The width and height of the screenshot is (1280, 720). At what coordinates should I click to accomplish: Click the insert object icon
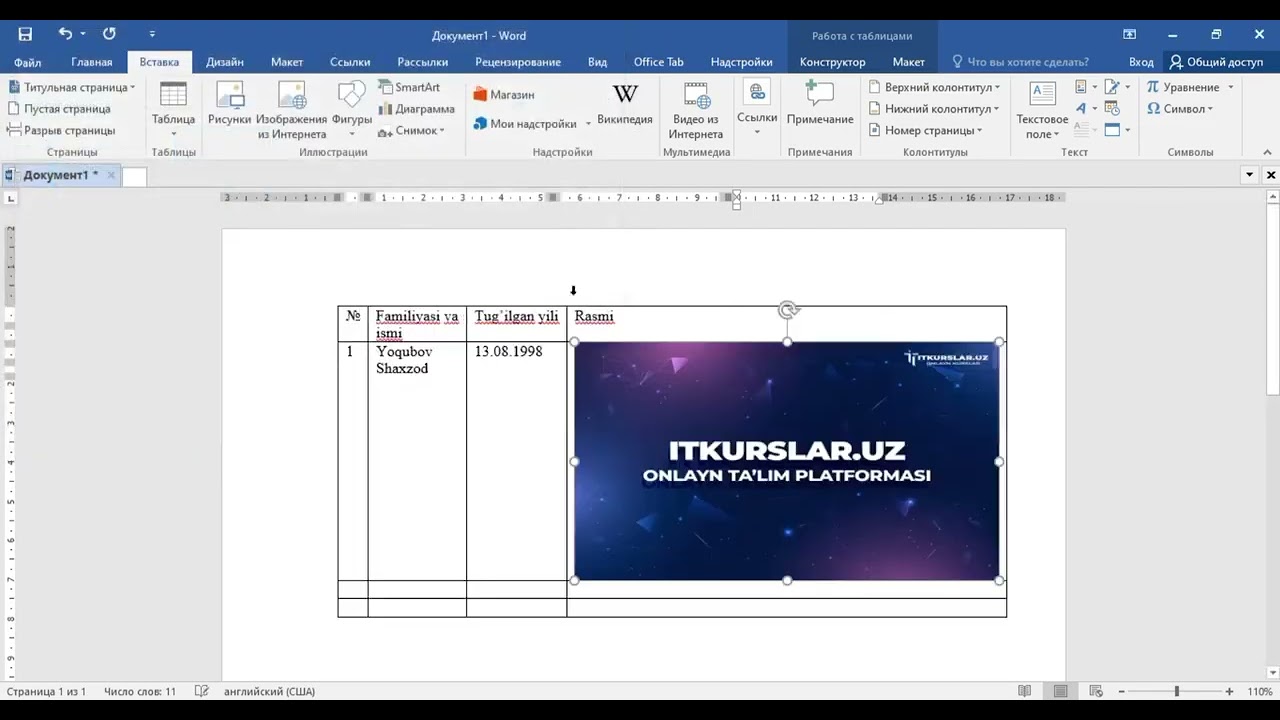(1112, 130)
